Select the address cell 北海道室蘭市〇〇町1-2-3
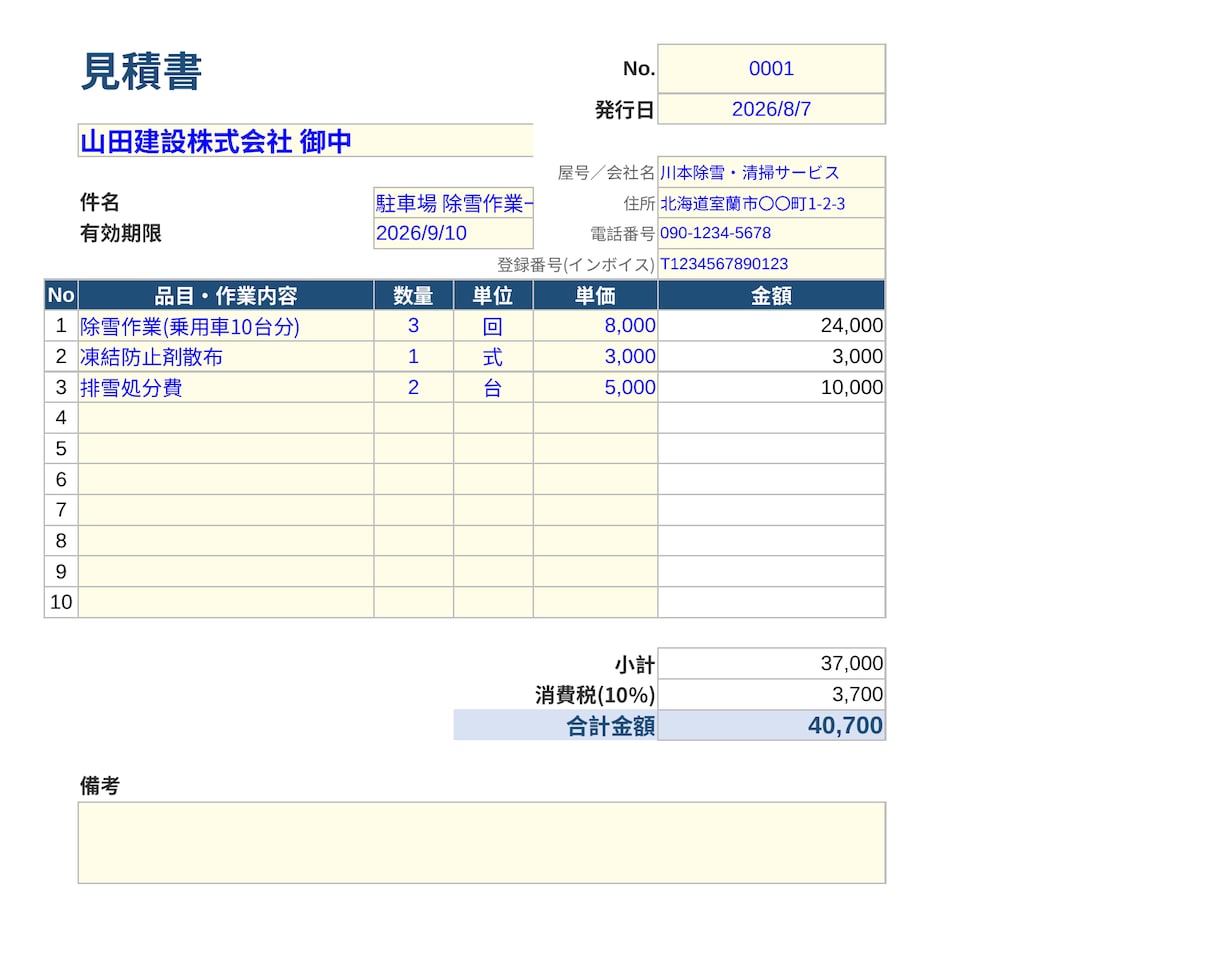This screenshot has height=966, width=1220. 771,204
